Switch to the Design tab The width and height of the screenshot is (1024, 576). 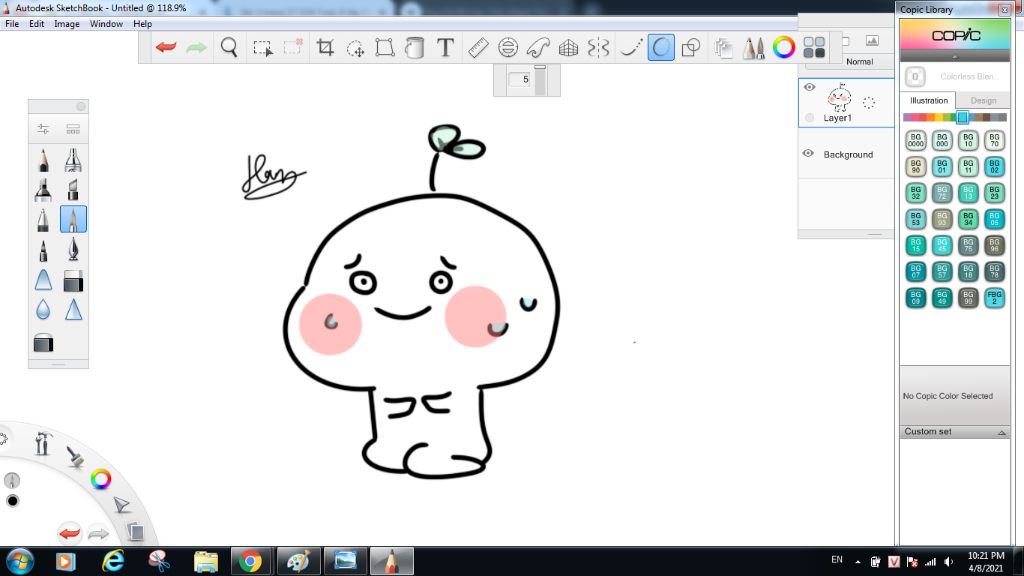[x=983, y=101]
